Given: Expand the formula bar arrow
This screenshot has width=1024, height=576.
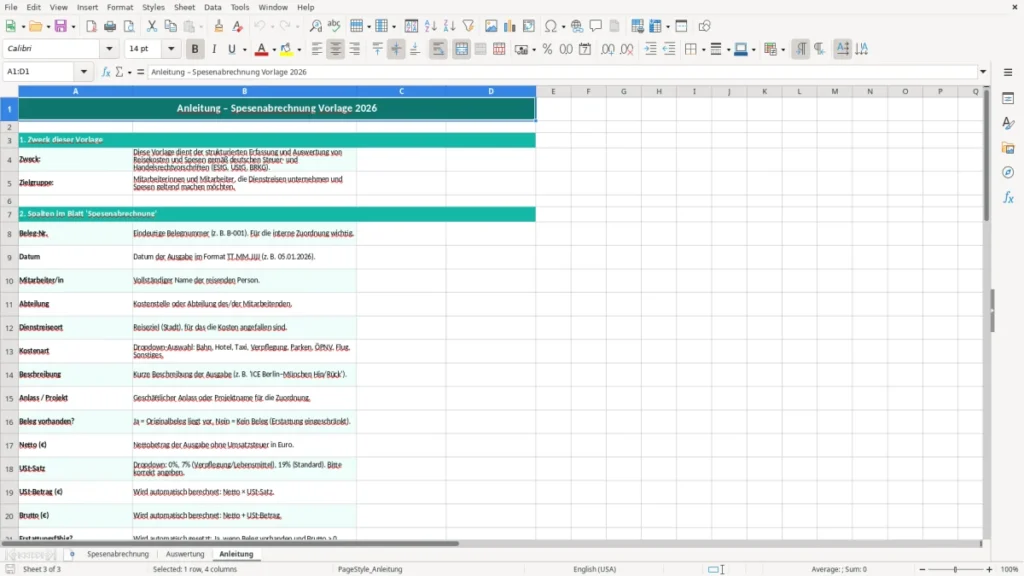Looking at the screenshot, I should point(983,72).
